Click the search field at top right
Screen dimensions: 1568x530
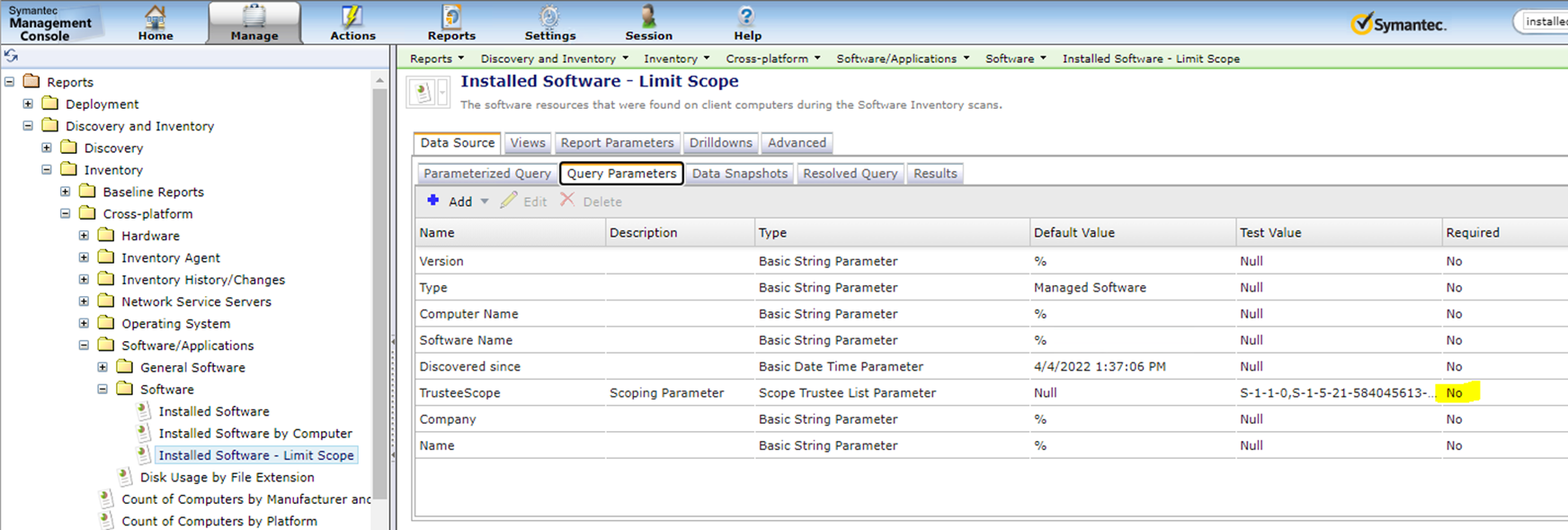coord(1545,22)
